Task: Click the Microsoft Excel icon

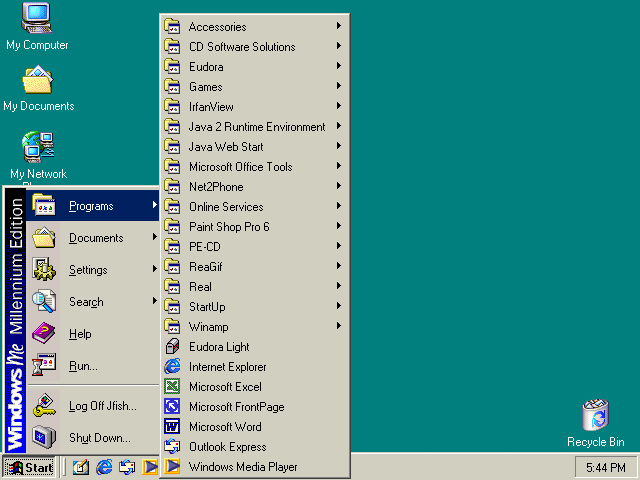Action: pyautogui.click(x=172, y=386)
